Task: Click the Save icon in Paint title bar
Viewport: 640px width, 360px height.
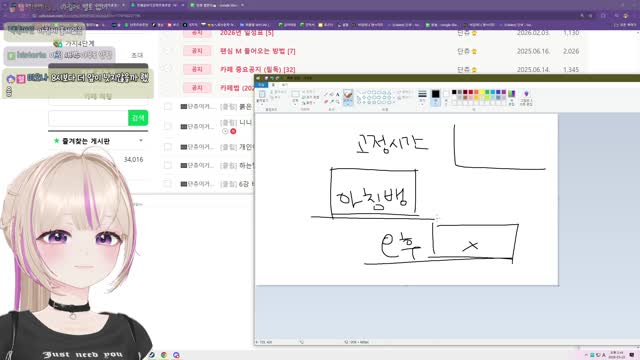Action: coord(266,78)
